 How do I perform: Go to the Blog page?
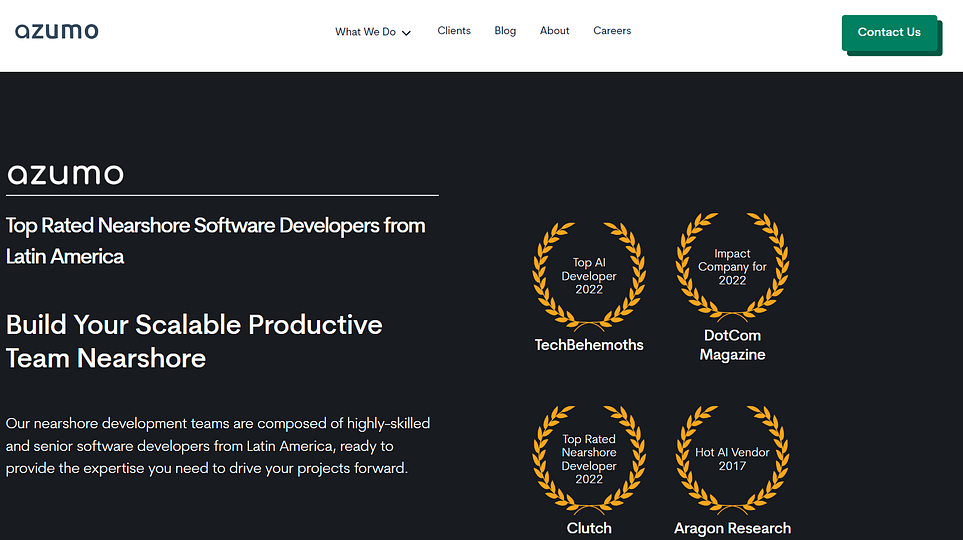coord(505,31)
